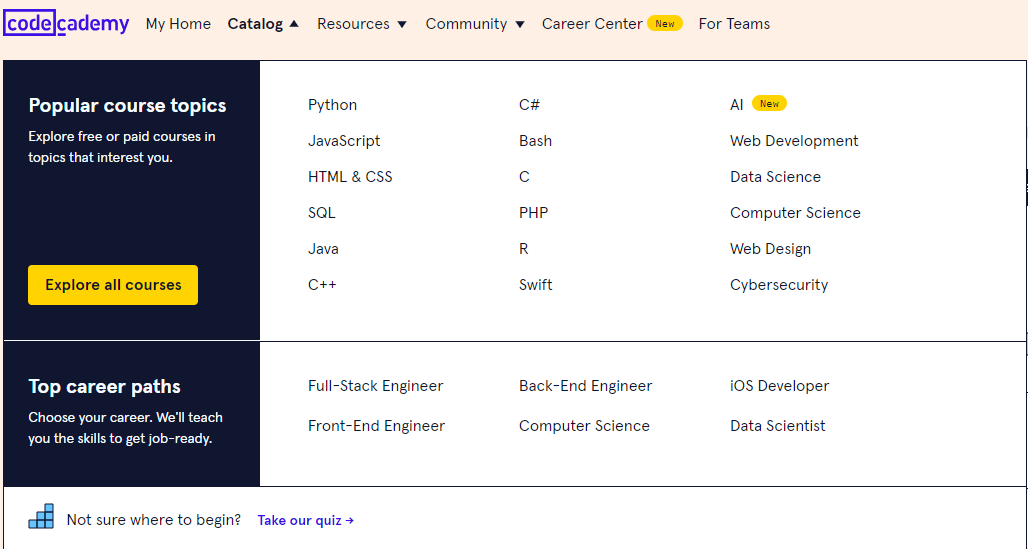Screen dimensions: 1028x549
Task: Expand the Resources dropdown
Action: [x=362, y=24]
